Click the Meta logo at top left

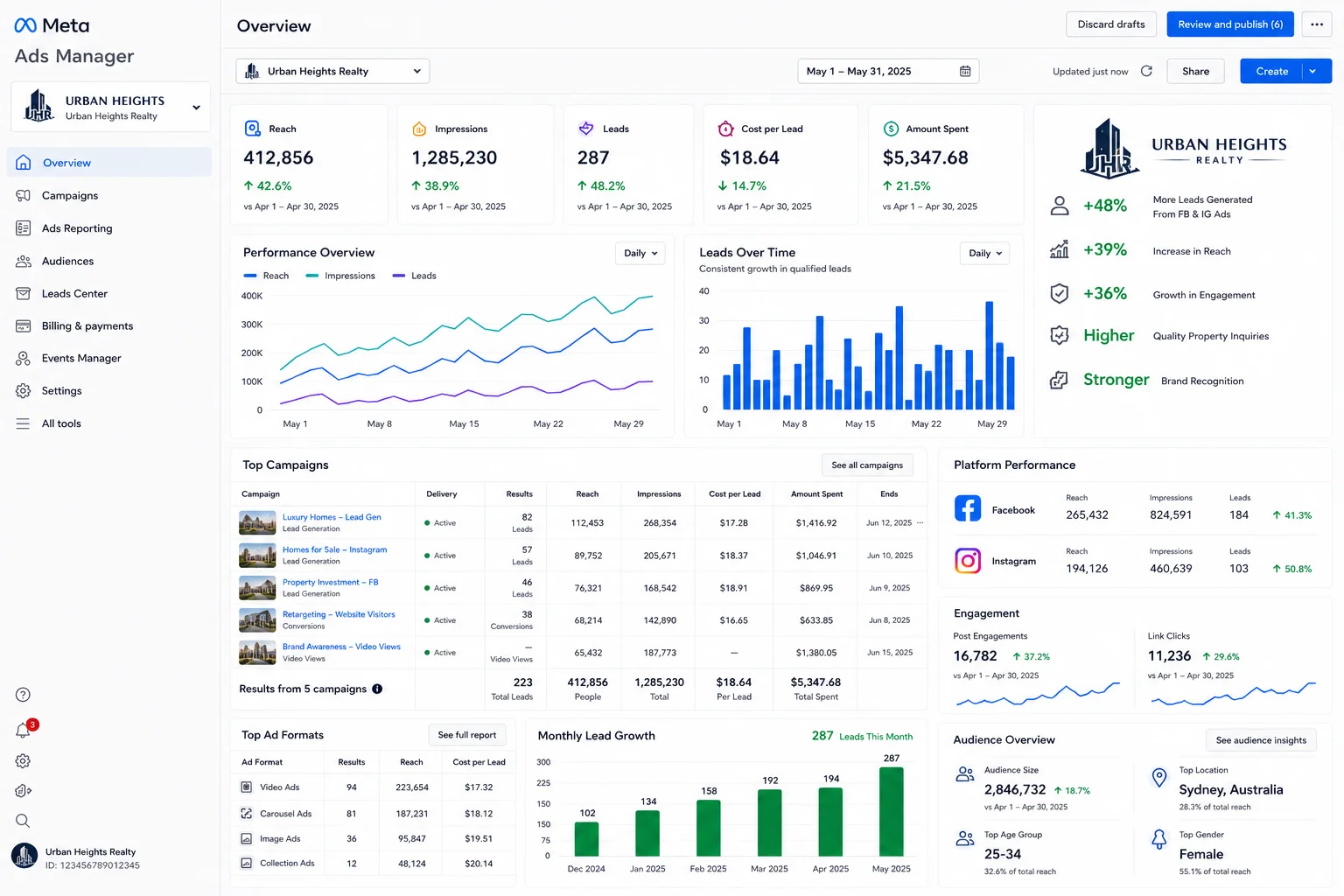pos(52,25)
